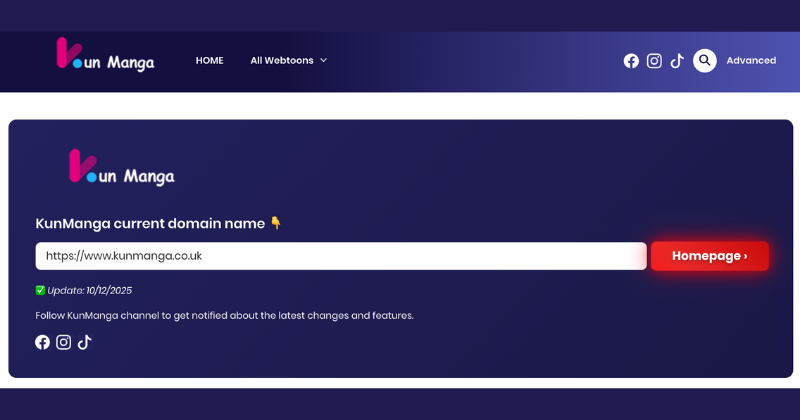Go to the HOME menu item
800x420 pixels.
point(209,61)
